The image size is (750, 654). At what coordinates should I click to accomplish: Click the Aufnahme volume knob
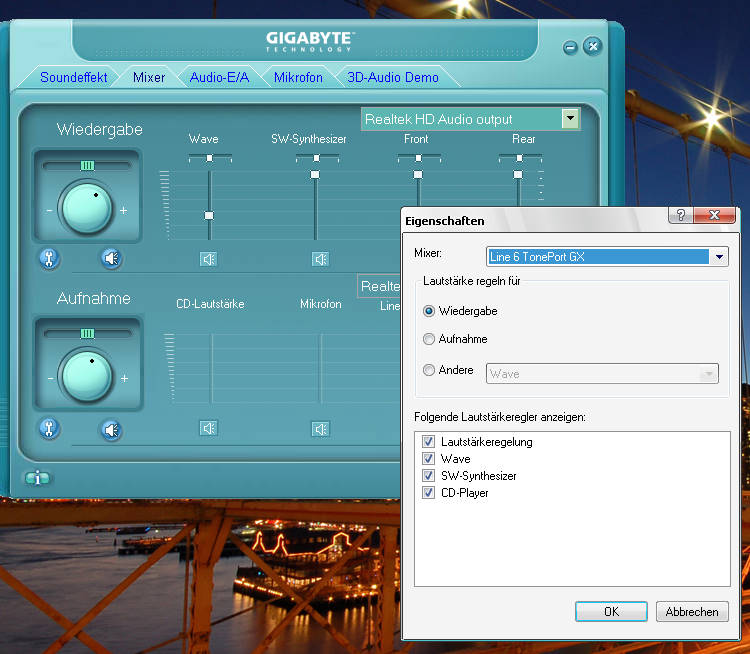pos(87,376)
